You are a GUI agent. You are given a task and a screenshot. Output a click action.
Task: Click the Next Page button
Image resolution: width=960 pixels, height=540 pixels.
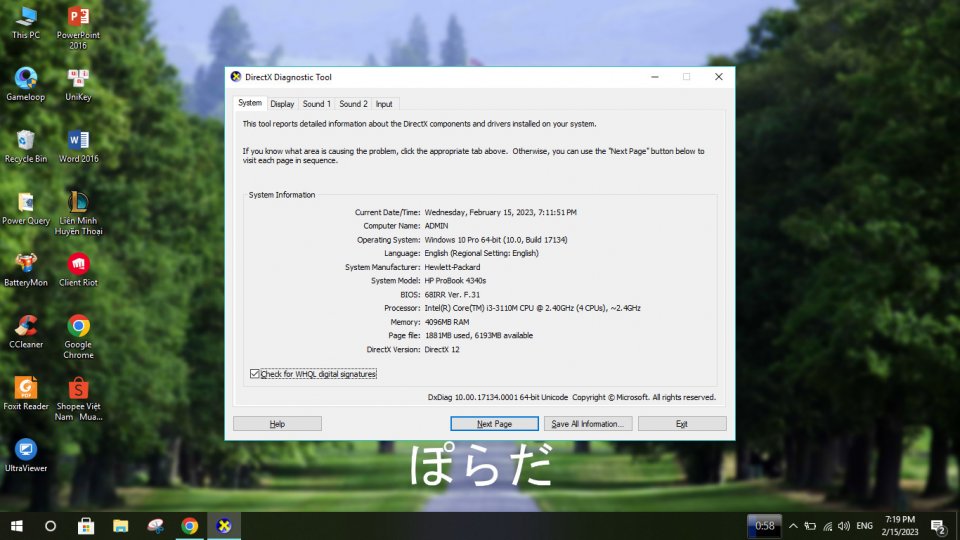pyautogui.click(x=494, y=424)
